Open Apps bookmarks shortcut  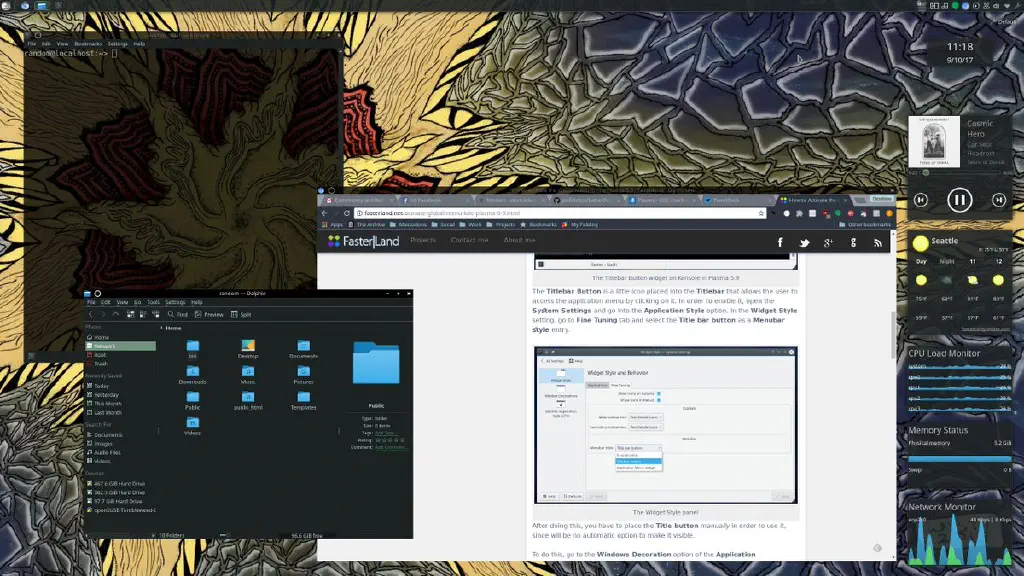332,225
